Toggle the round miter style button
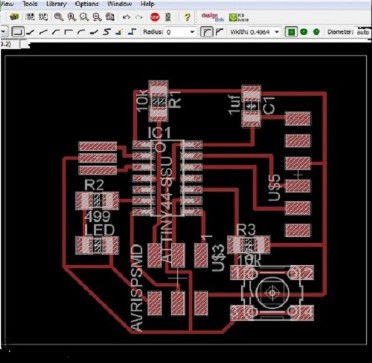This screenshot has height=363, width=372. point(207,32)
